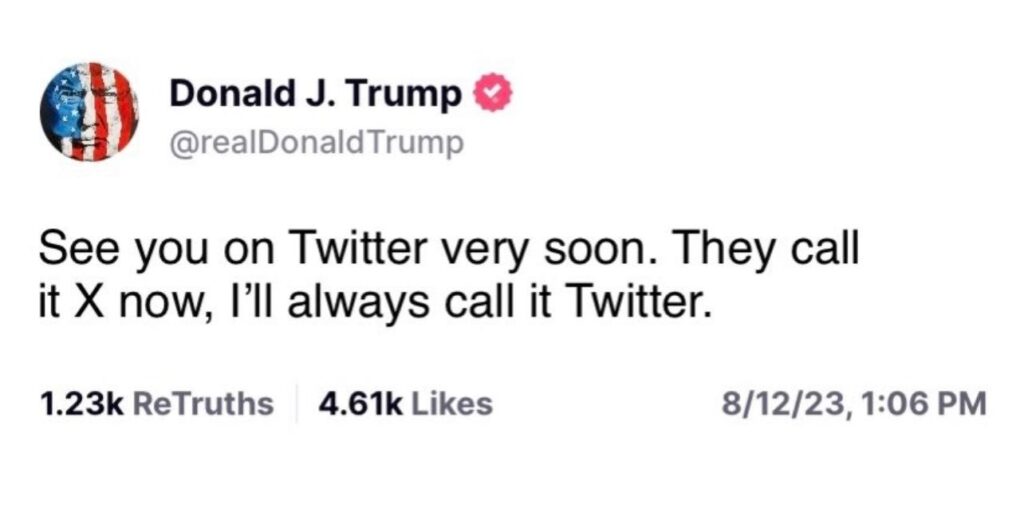Click the word "Likes"
Image resolution: width=1024 pixels, height=516 pixels.
(x=452, y=404)
